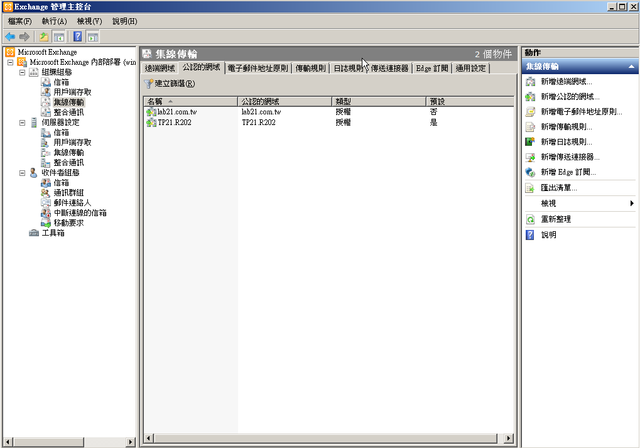Click the up one level icon
Viewport: 640px width, 448px height.
[44, 37]
